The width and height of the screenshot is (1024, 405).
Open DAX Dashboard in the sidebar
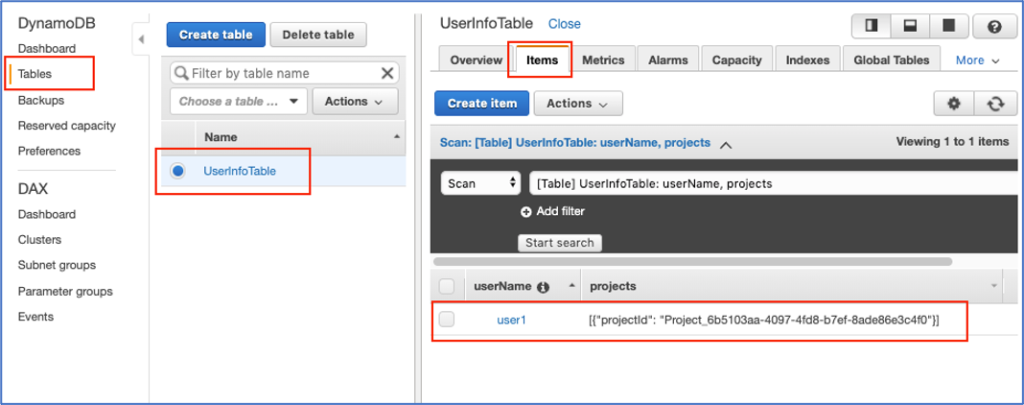46,214
